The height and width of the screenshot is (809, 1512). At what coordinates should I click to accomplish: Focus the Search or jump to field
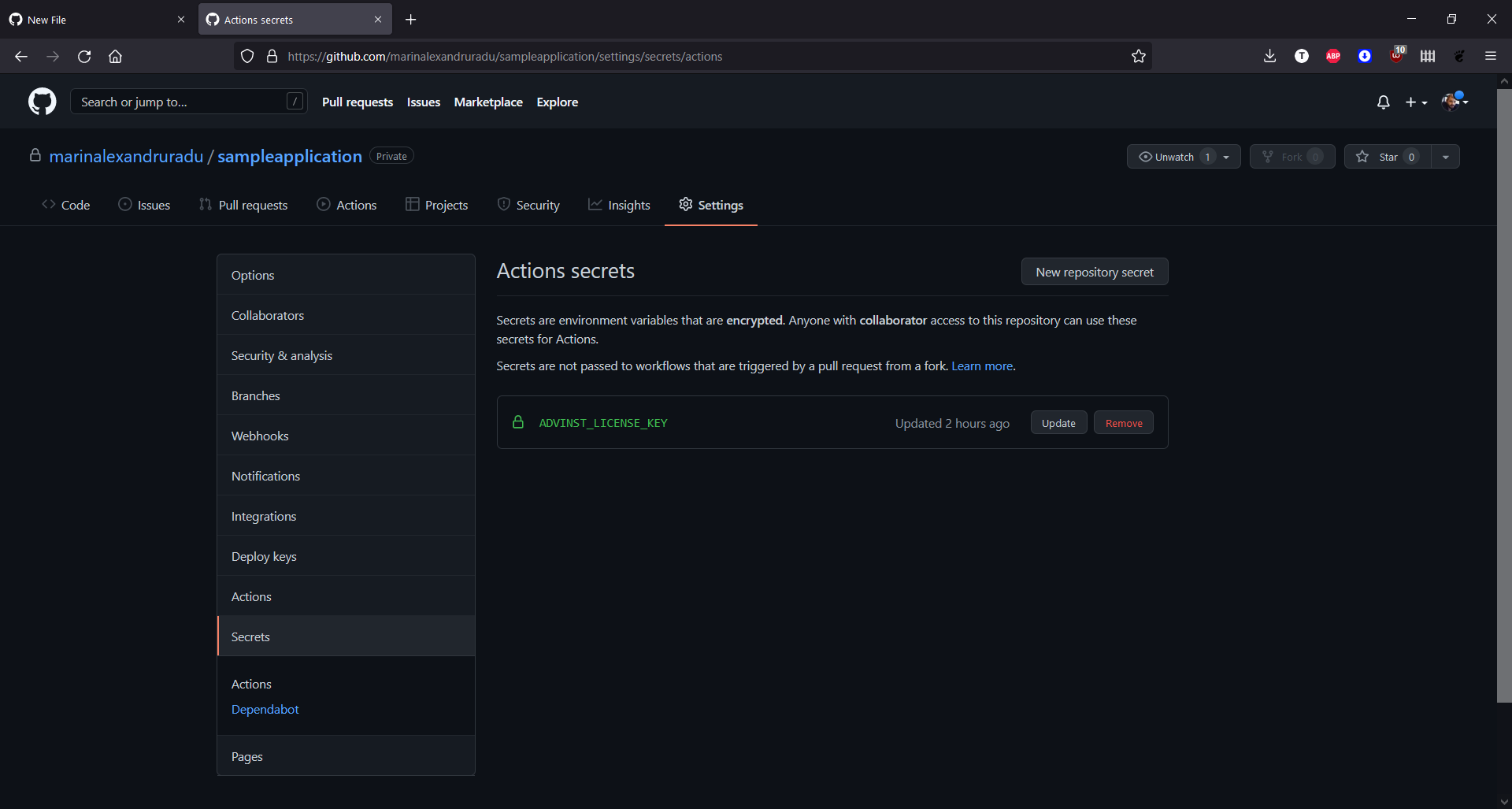[x=189, y=102]
